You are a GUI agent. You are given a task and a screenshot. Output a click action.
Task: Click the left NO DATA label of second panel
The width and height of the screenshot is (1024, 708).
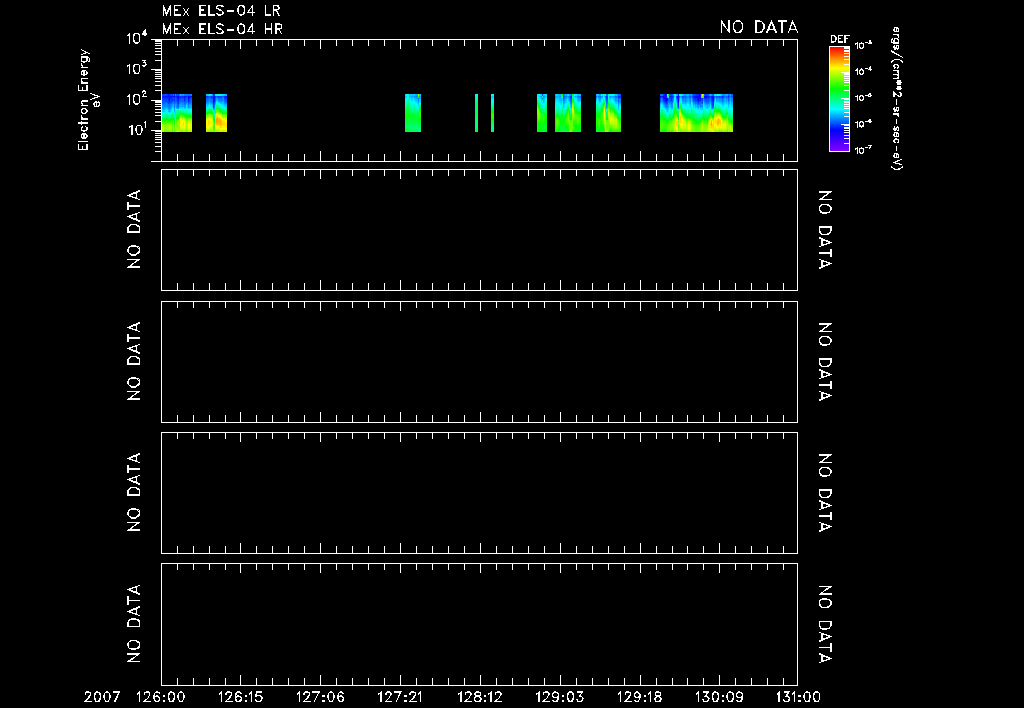tap(134, 229)
